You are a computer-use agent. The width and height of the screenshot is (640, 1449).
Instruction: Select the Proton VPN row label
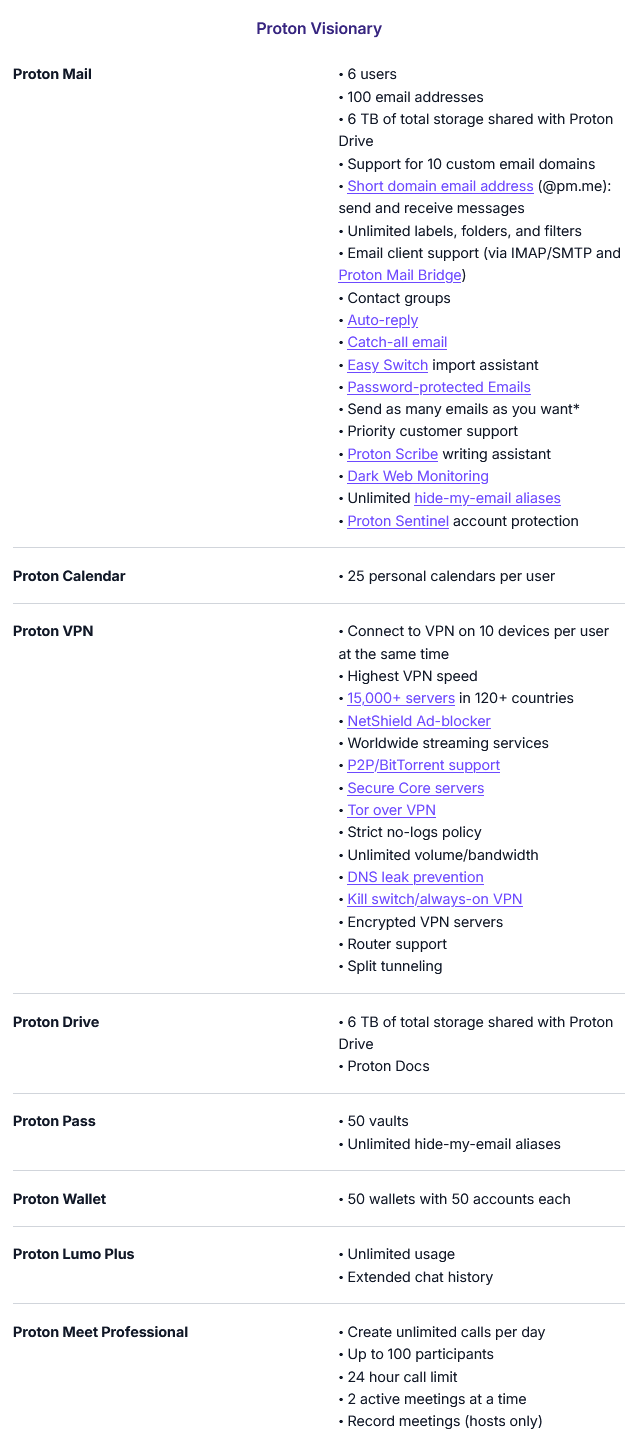coord(53,631)
